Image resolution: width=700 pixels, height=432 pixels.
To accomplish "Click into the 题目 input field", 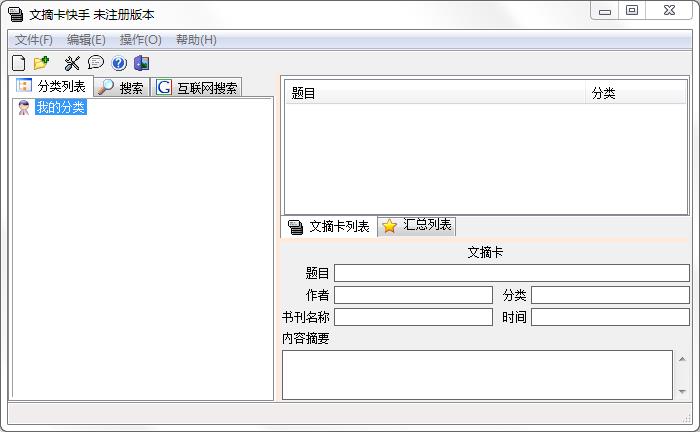I will click(512, 273).
